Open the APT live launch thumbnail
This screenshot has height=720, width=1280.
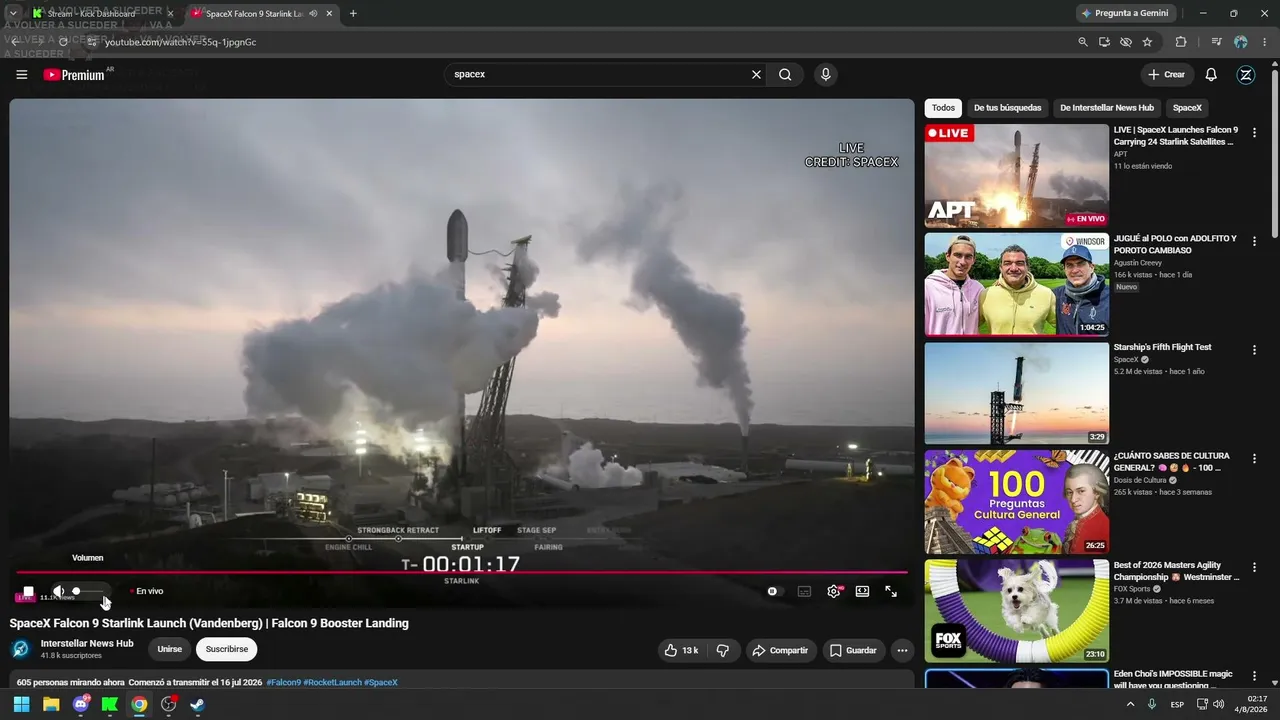tap(1016, 175)
